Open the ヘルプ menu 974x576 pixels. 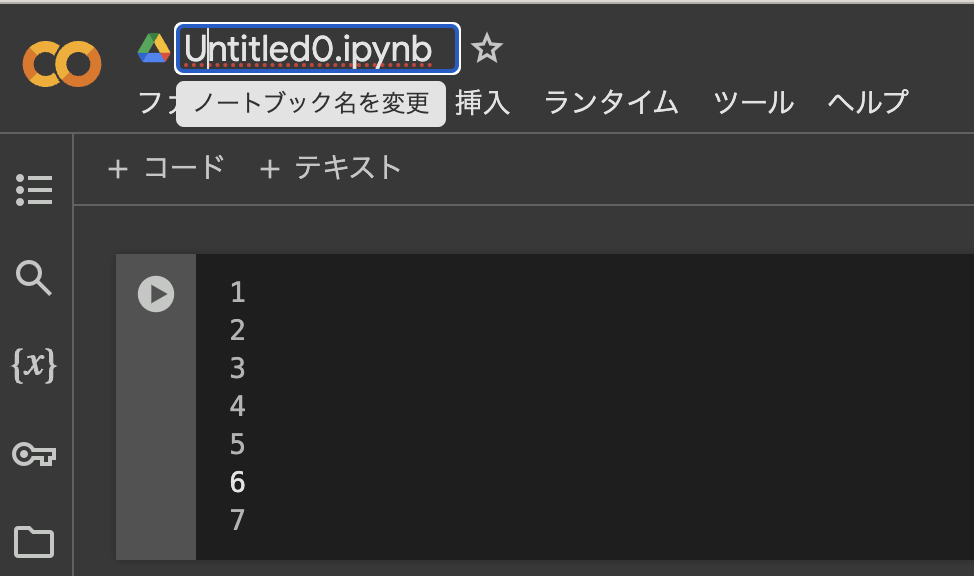867,102
